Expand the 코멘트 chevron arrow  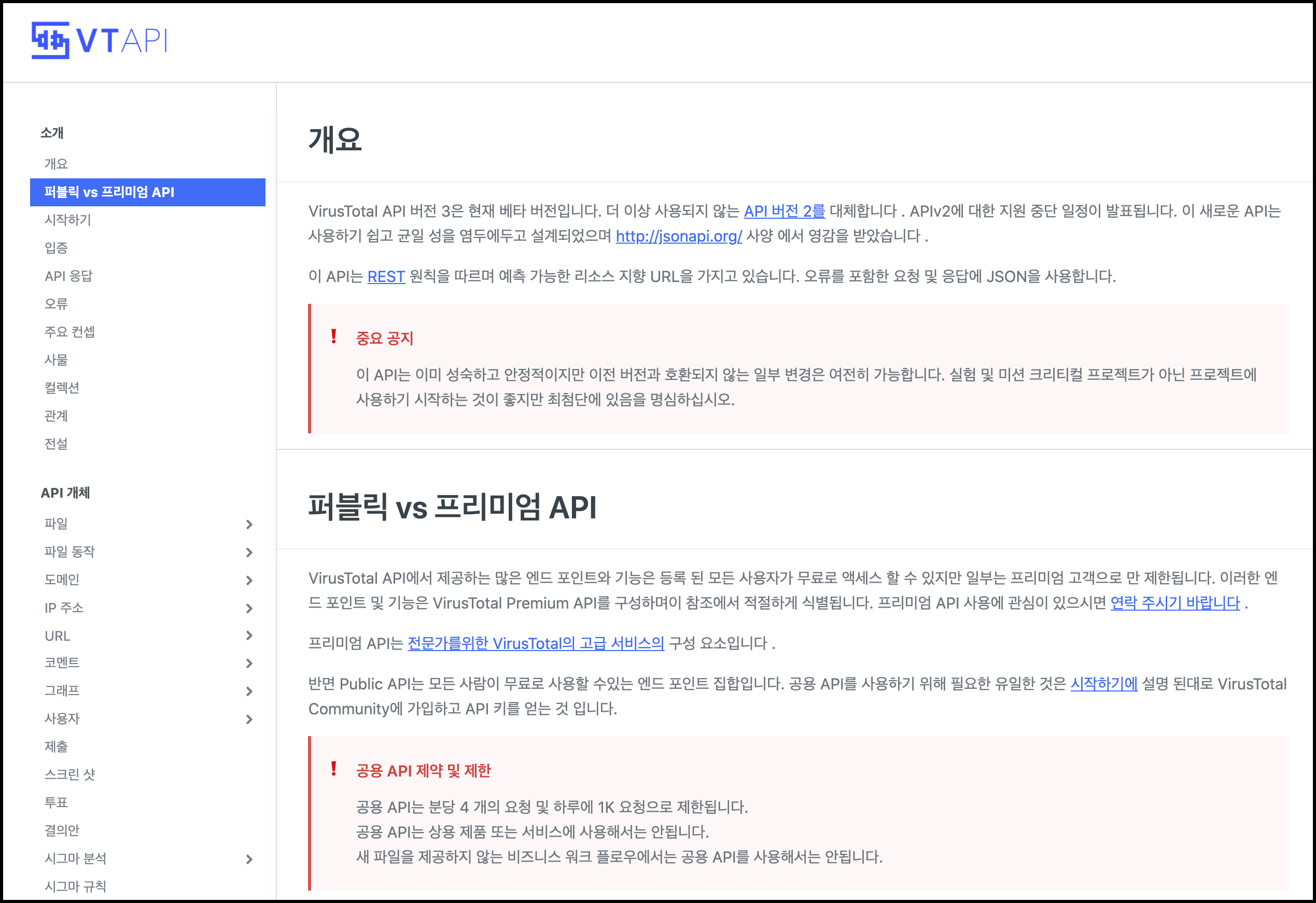click(249, 663)
